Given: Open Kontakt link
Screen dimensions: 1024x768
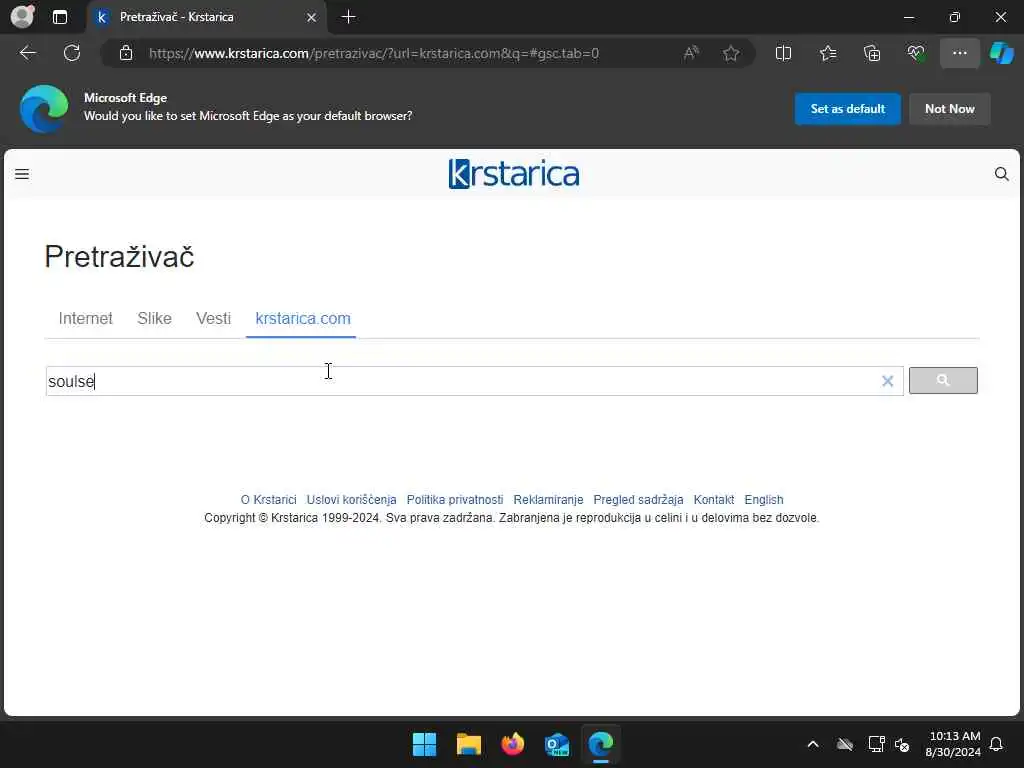Looking at the screenshot, I should [x=714, y=500].
